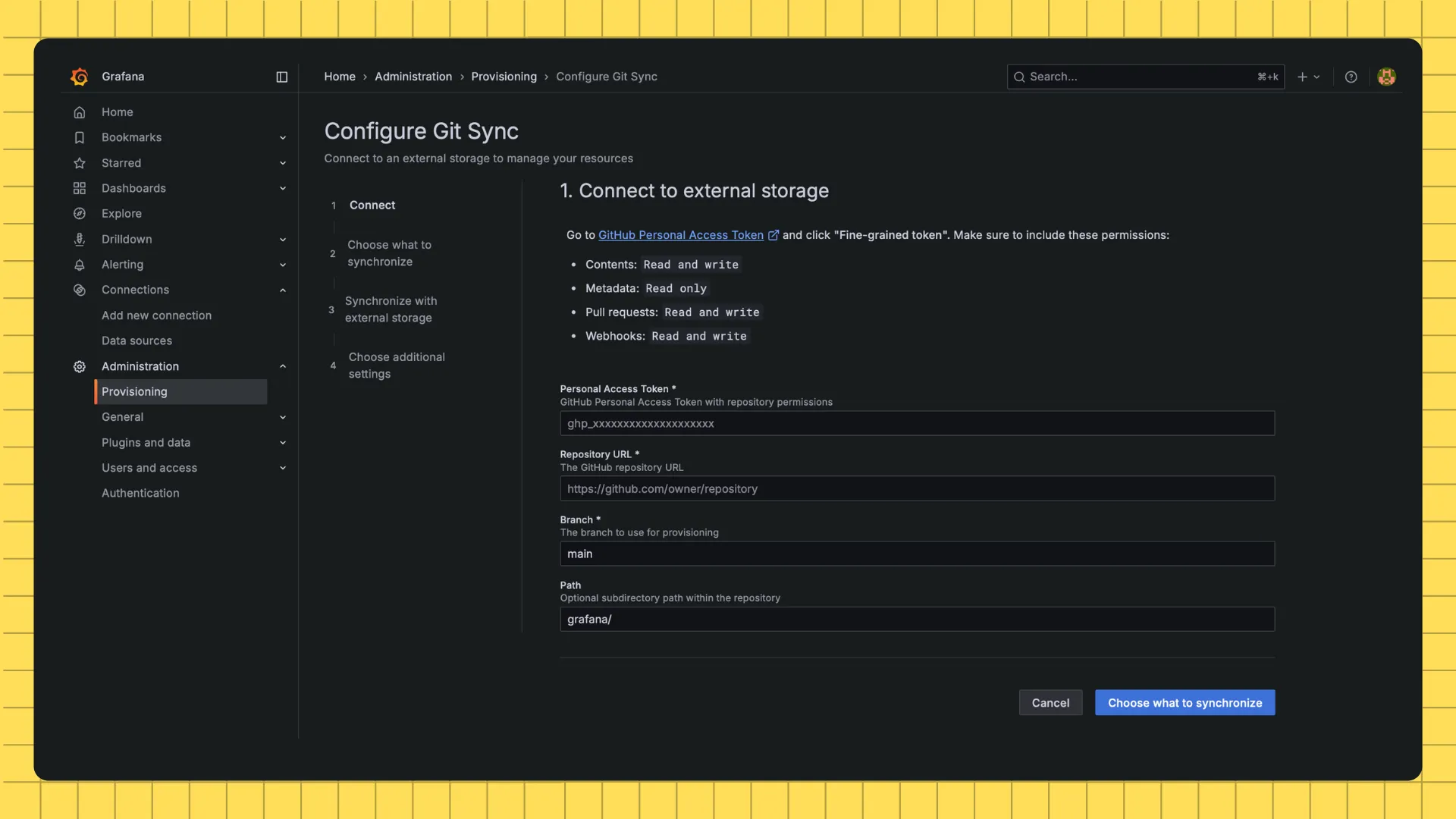This screenshot has width=1456, height=819.
Task: Open Home in the sidebar menu
Action: coord(118,112)
